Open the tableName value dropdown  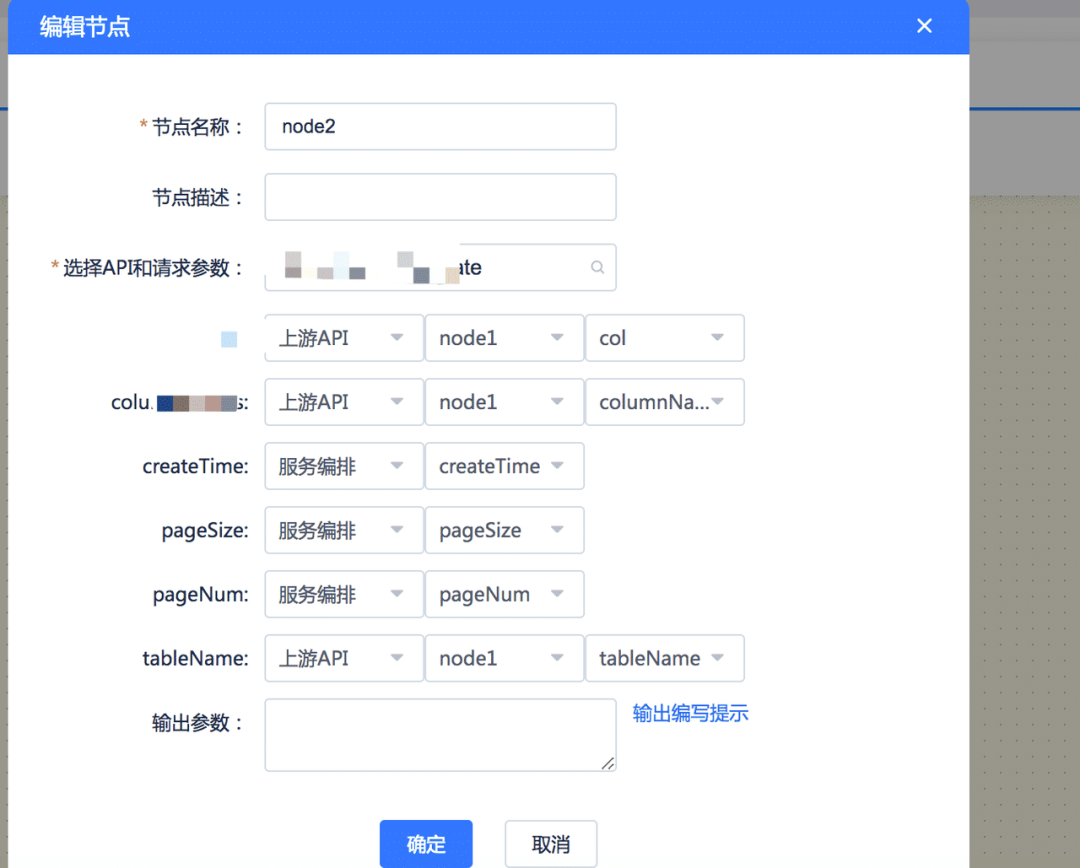(664, 658)
